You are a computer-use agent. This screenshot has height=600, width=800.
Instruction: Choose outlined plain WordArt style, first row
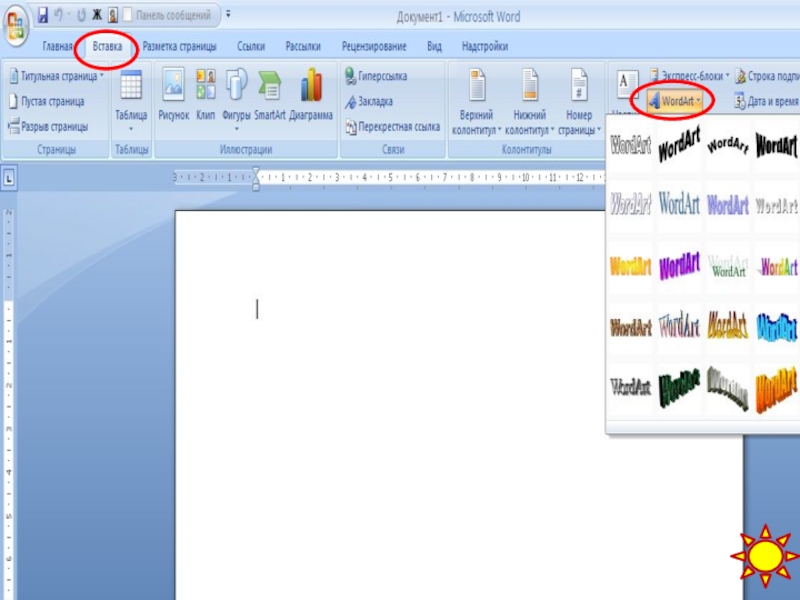[x=631, y=144]
